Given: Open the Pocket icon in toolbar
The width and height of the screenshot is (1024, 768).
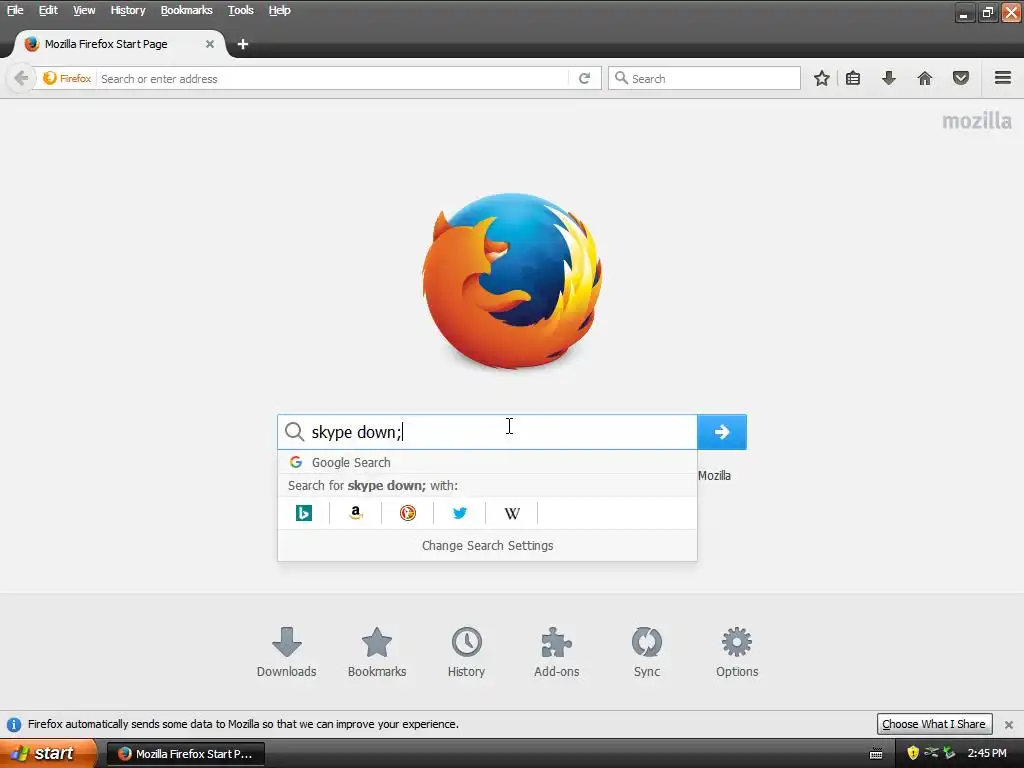Looking at the screenshot, I should tap(961, 78).
